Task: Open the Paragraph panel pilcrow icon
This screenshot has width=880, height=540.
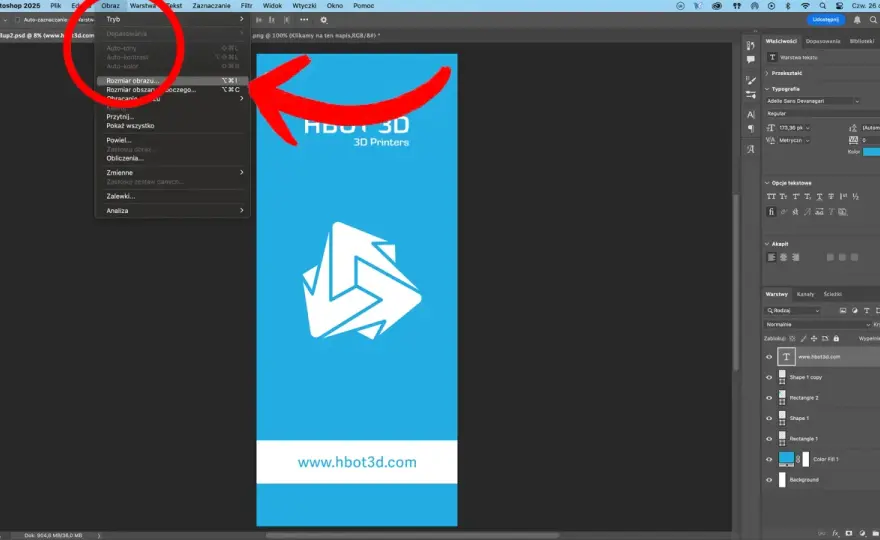Action: click(x=751, y=129)
